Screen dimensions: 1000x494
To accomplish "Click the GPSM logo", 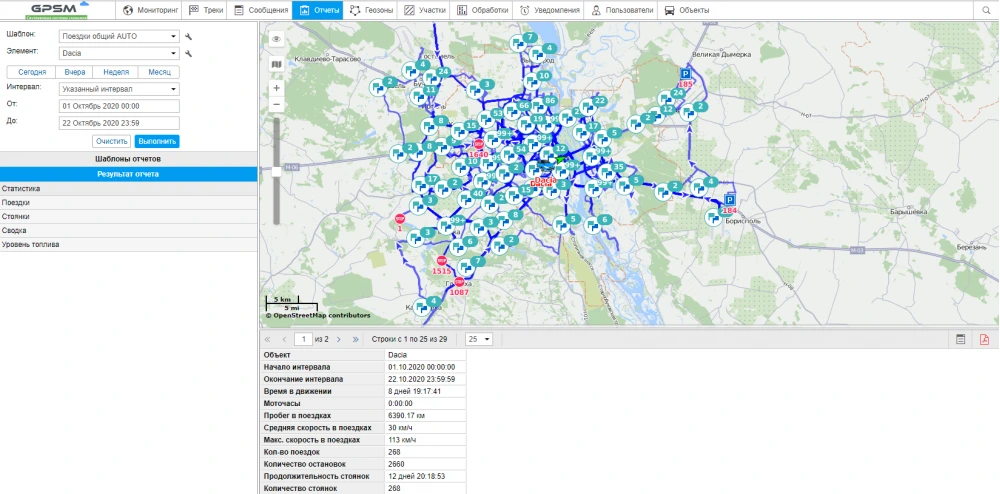I will point(57,10).
